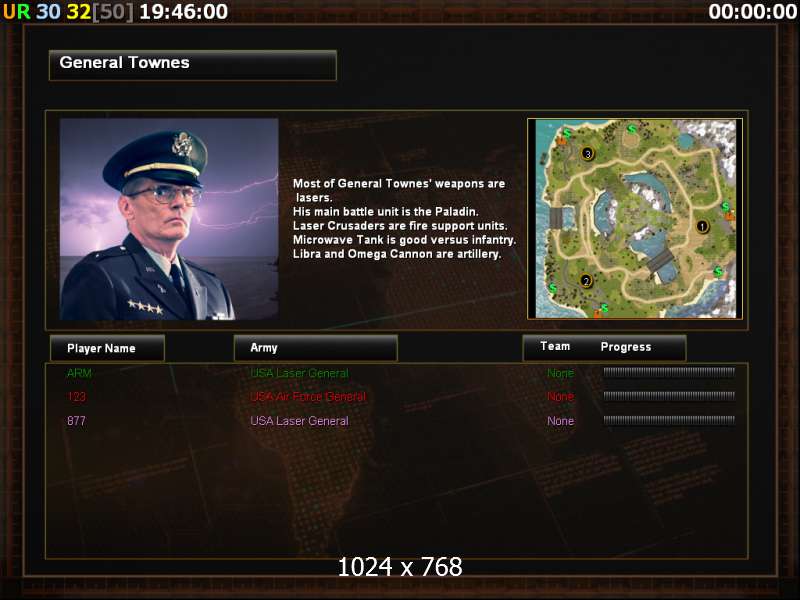
Task: Click the USA Air Force General army entry
Action: (308, 396)
